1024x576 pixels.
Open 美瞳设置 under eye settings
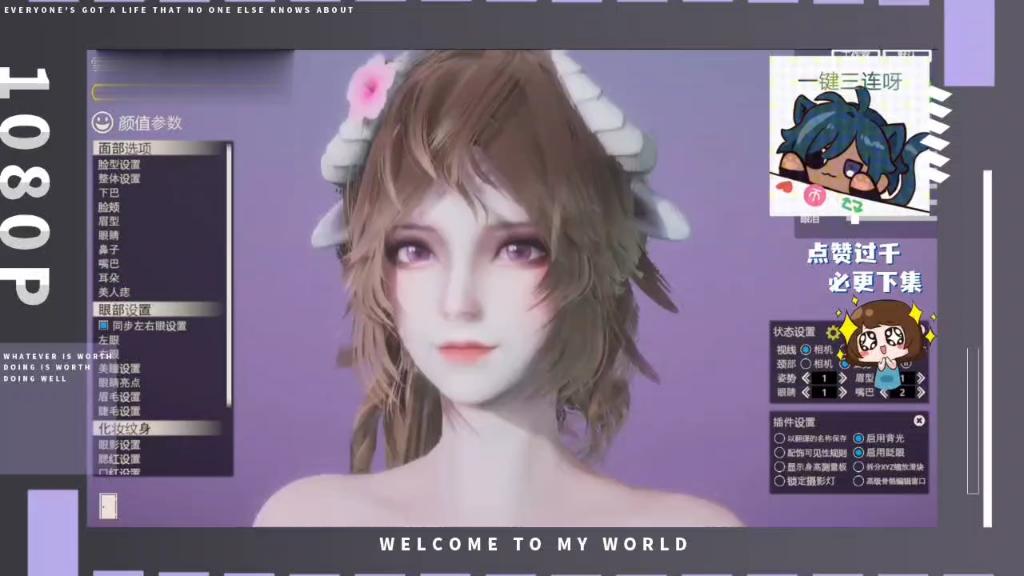[119, 369]
